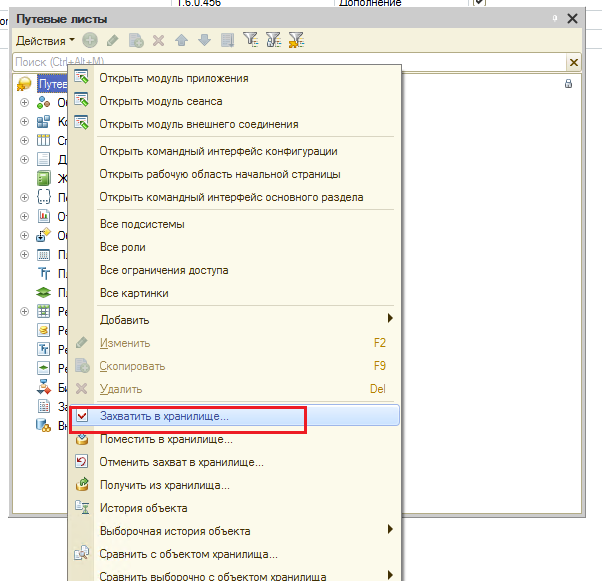
Task: Click Удалить (Del) menu entry
Action: [235, 389]
